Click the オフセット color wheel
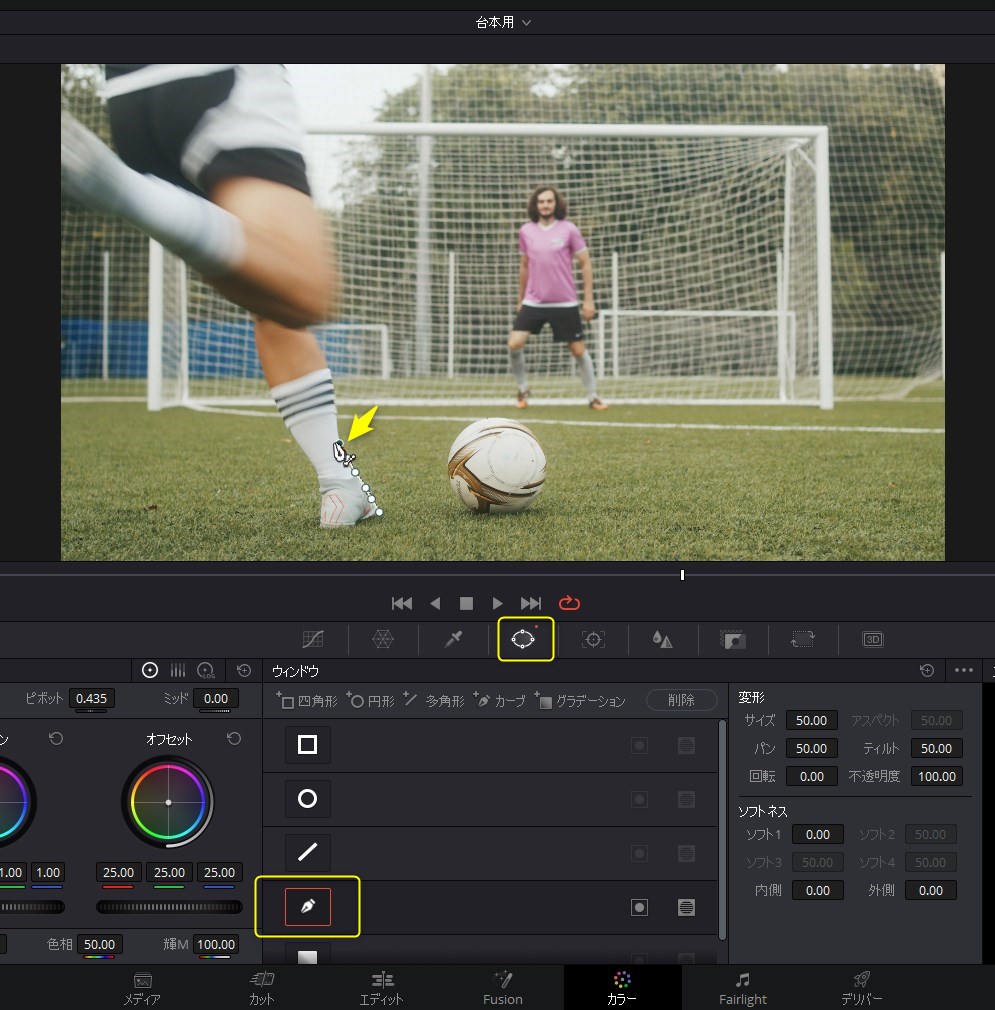995x1010 pixels. pos(168,802)
